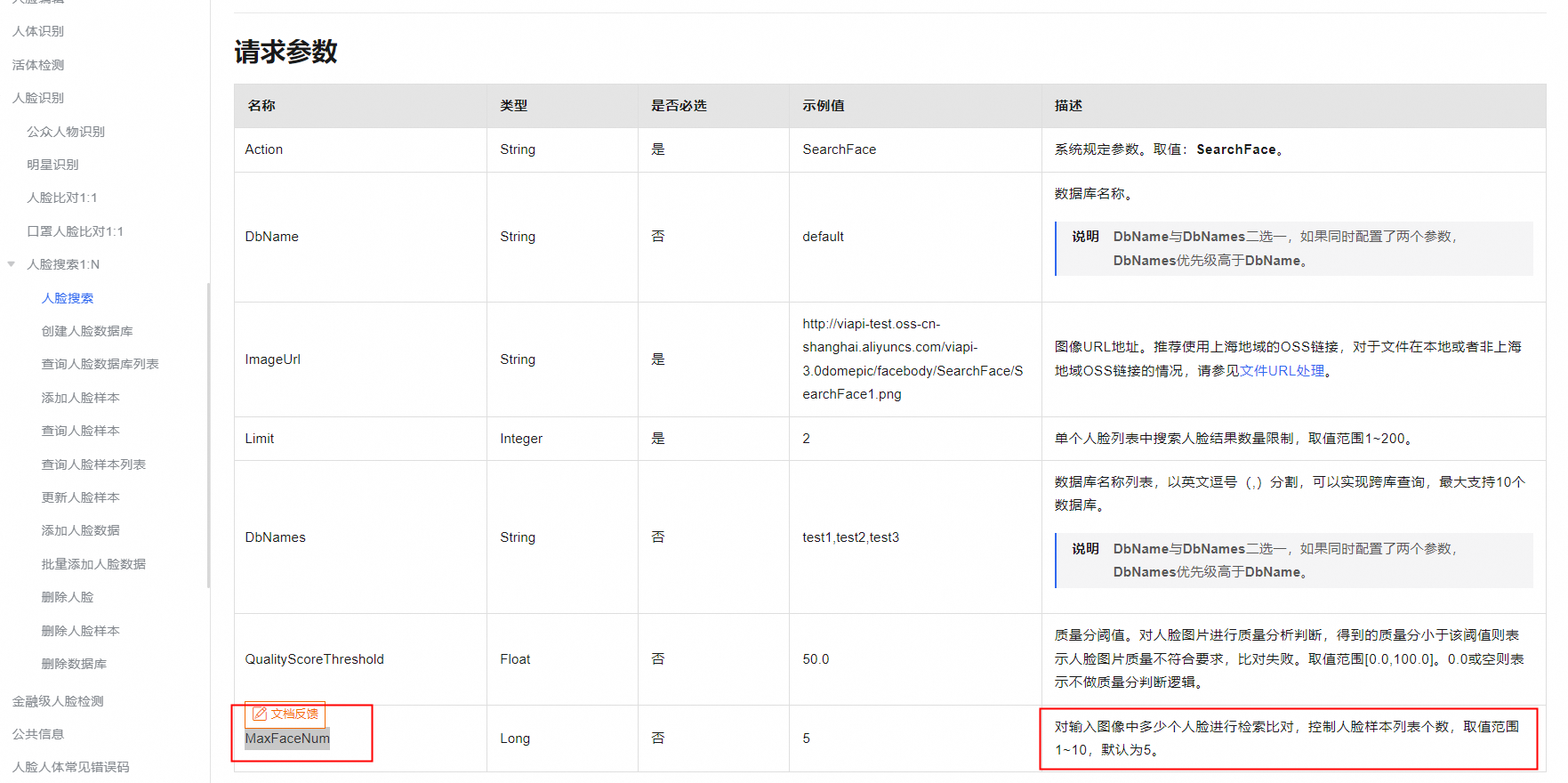Open 删除数据库 sidebar item
The height and width of the screenshot is (783, 1568).
[74, 664]
